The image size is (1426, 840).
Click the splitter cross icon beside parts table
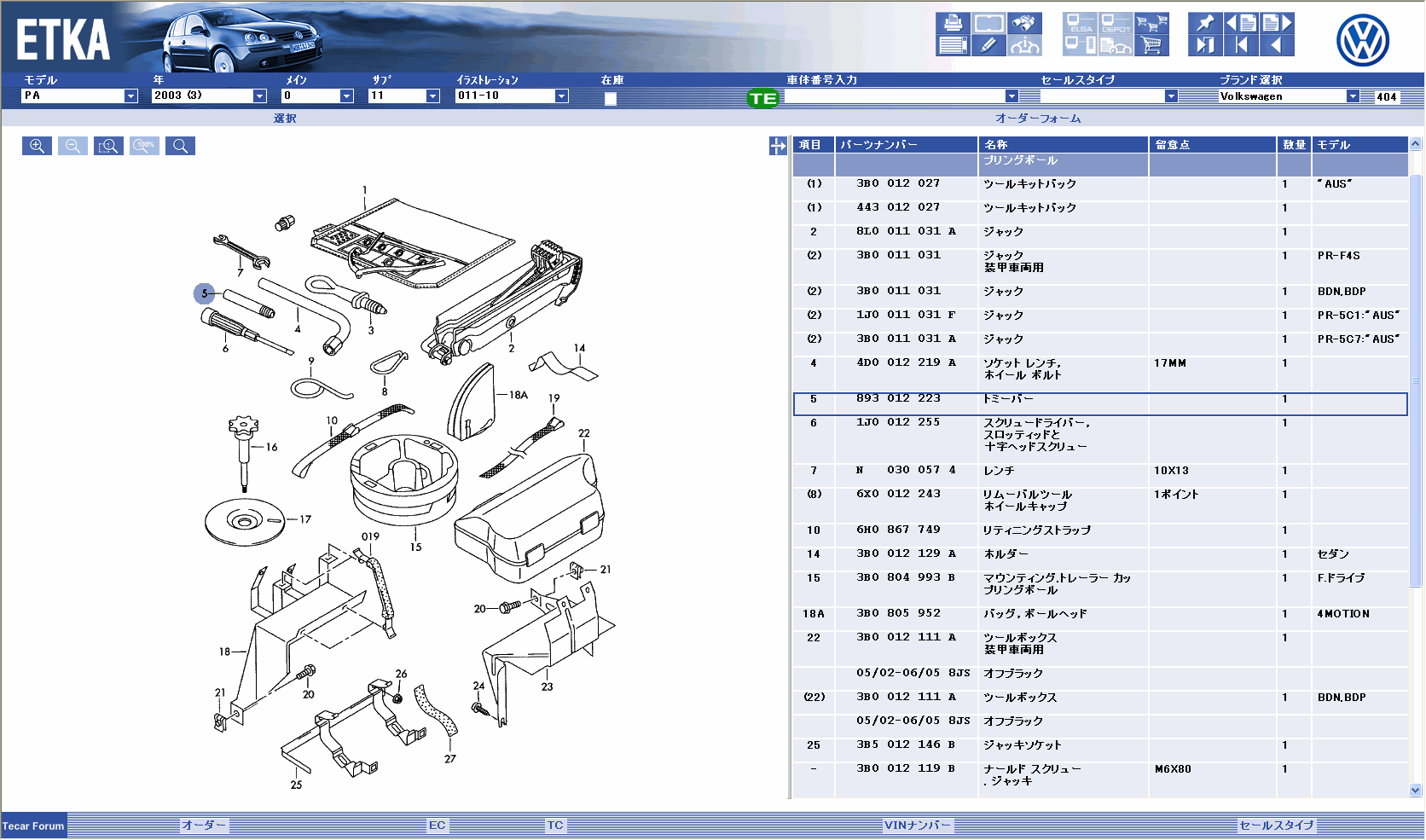click(x=778, y=146)
